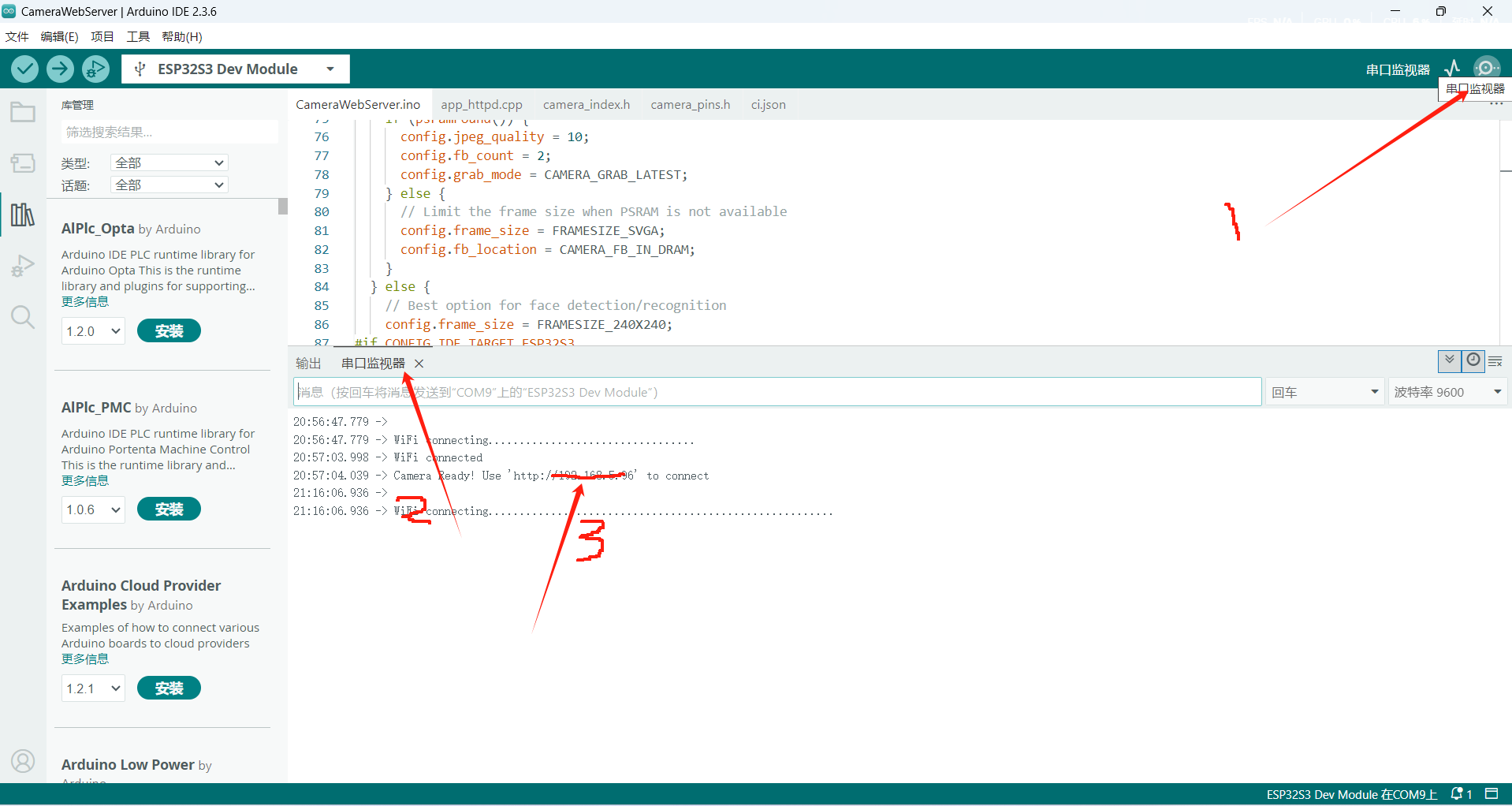Click the Upload sketch arrow icon
Viewport: 1512px width, 806px height.
pyautogui.click(x=60, y=69)
